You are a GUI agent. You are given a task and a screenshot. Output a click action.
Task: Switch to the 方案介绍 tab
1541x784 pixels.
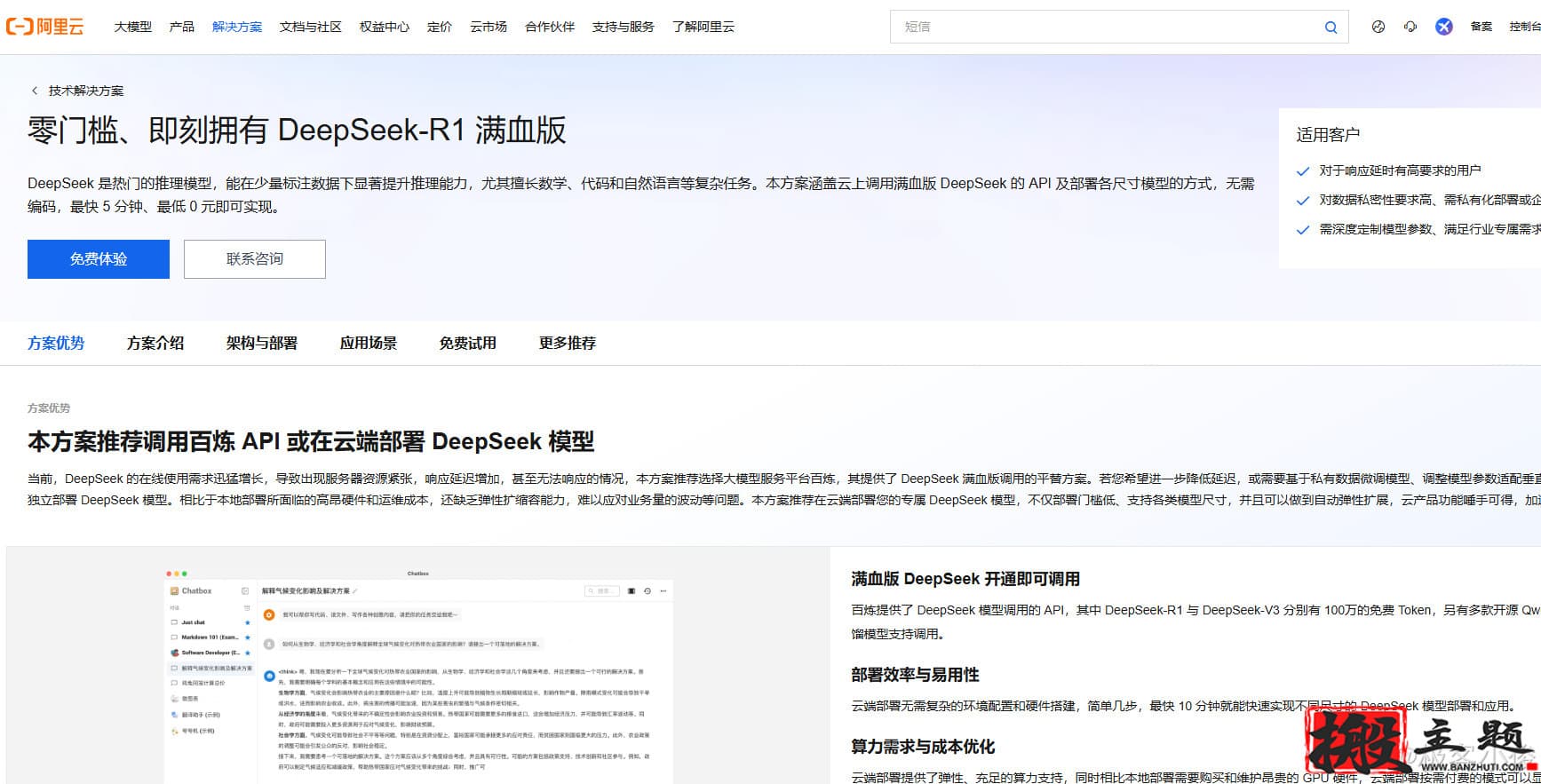tap(155, 343)
